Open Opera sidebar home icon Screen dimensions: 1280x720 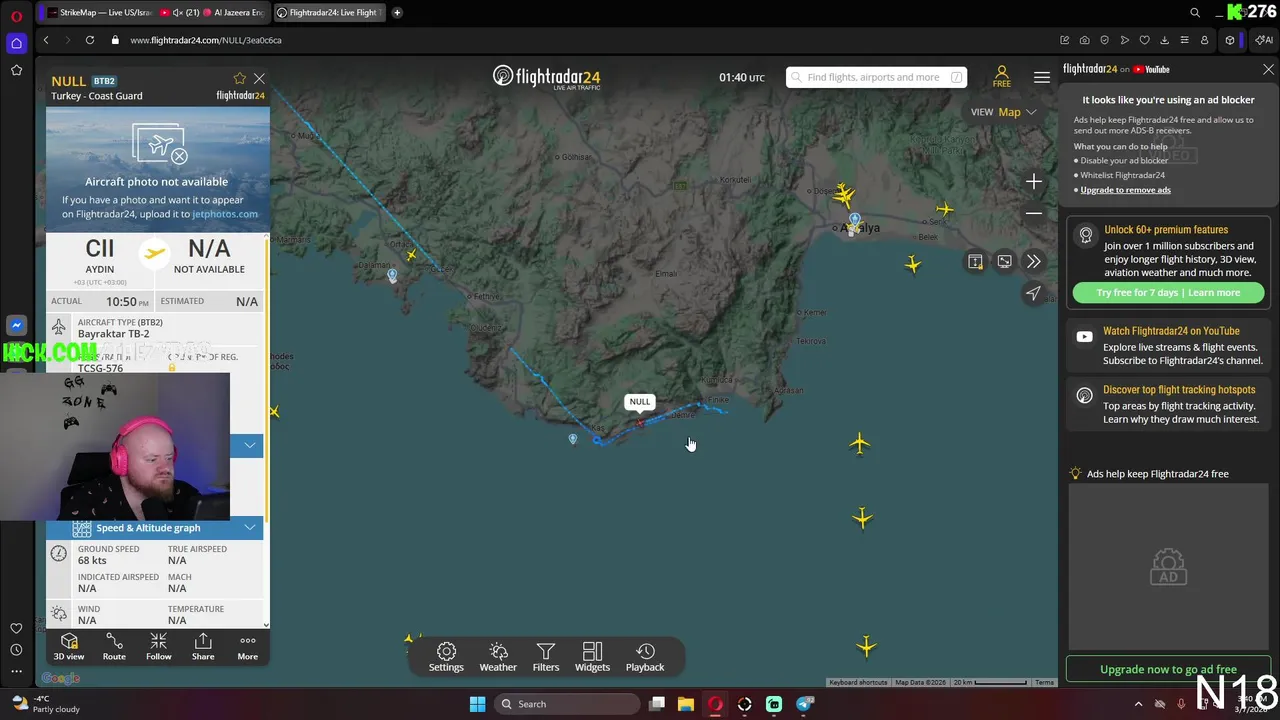[16, 43]
